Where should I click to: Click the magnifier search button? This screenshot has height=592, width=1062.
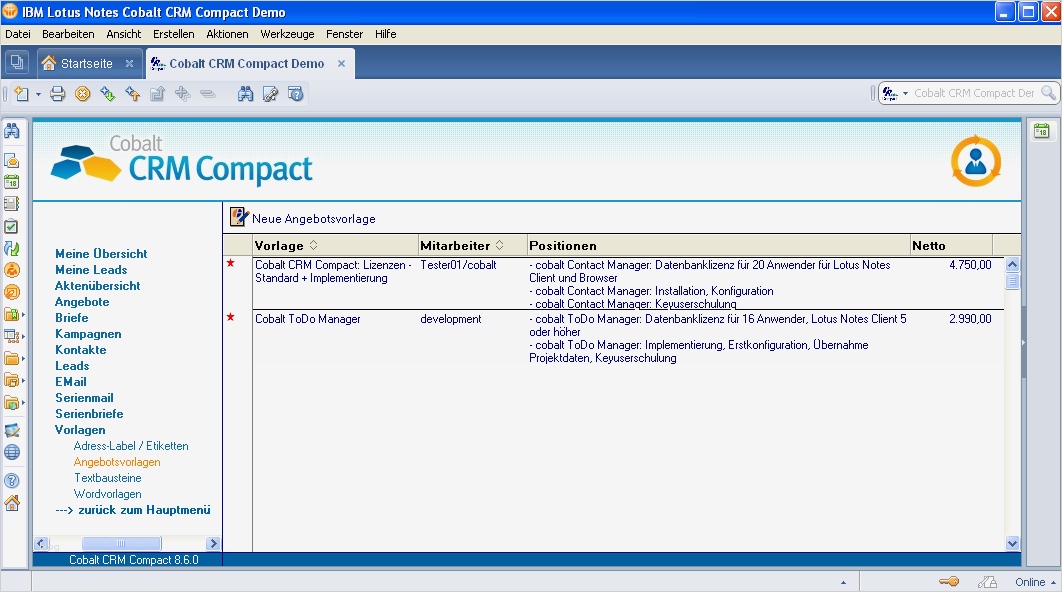[x=1048, y=93]
